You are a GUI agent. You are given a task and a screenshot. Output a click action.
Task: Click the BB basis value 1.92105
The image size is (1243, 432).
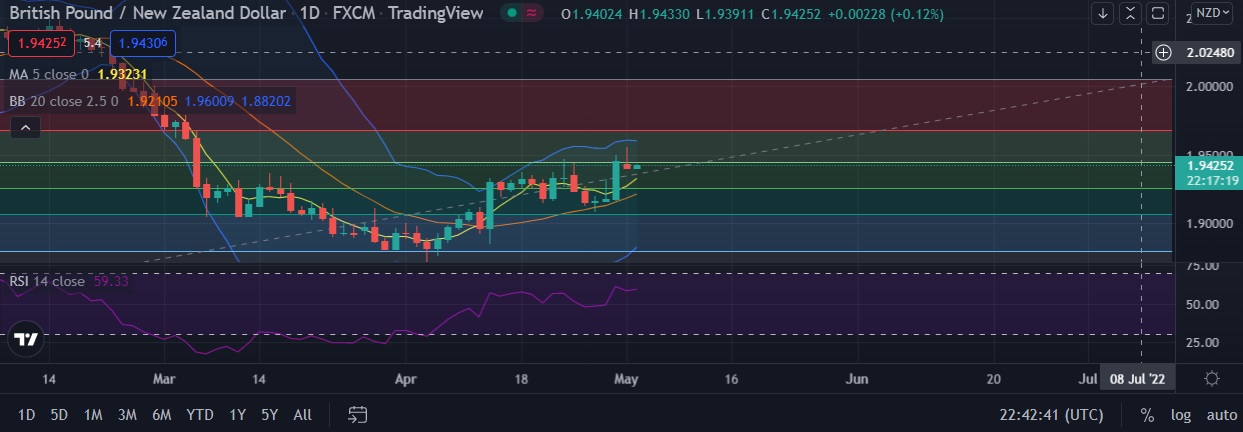click(x=153, y=101)
